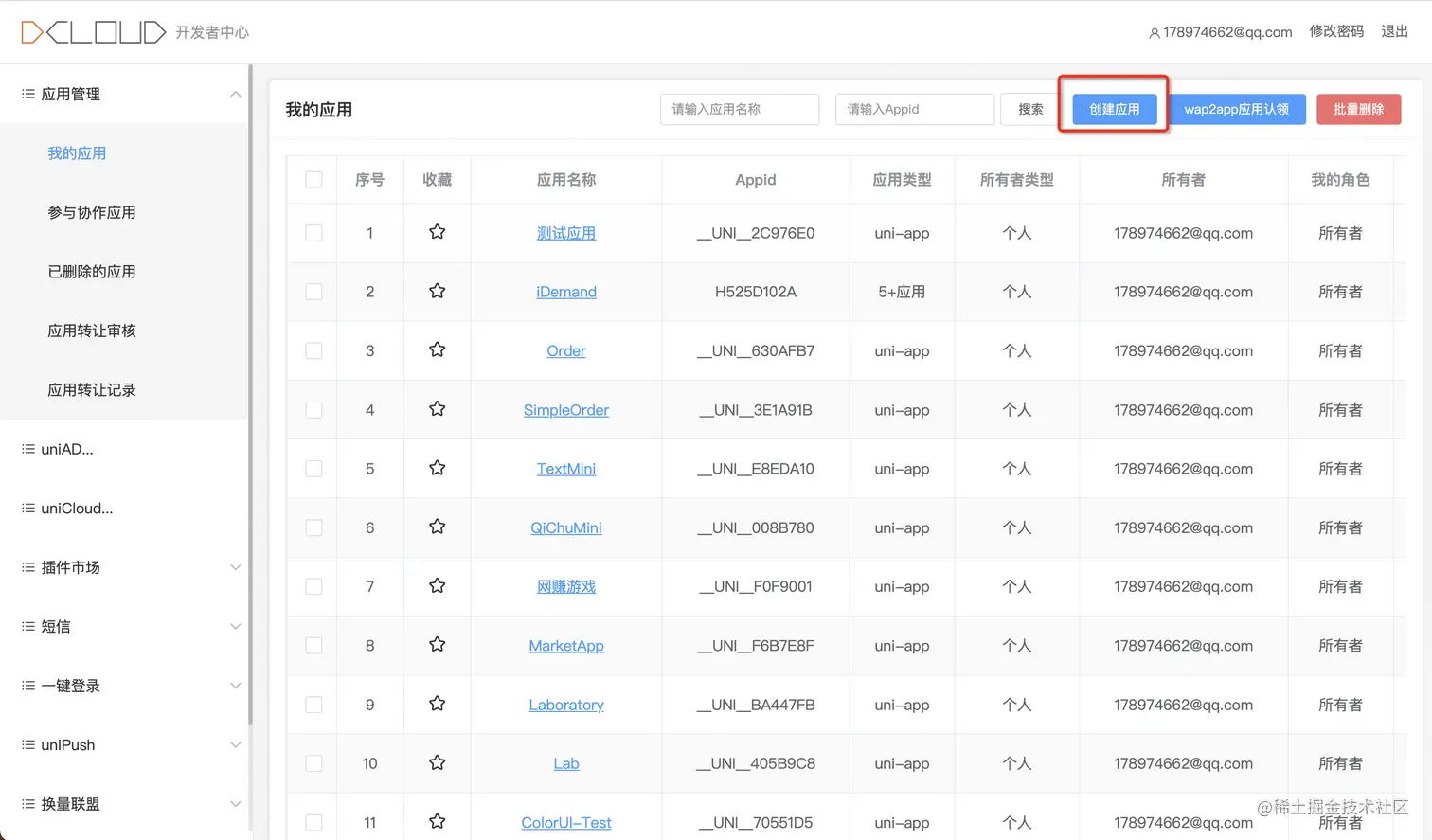Click the list icon beside 插件市场
This screenshot has width=1432, height=840.
[28, 567]
